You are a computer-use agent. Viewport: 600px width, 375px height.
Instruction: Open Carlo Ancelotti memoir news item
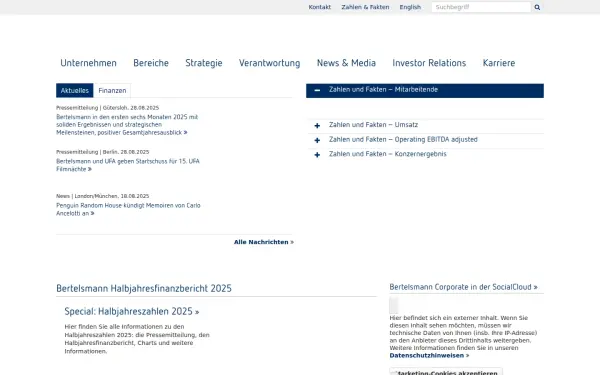coord(128,209)
